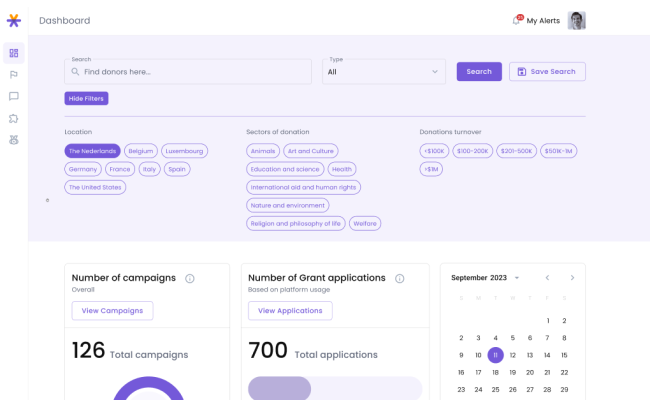This screenshot has width=650, height=400.
Task: Toggle the Animals sector filter
Action: (x=263, y=151)
